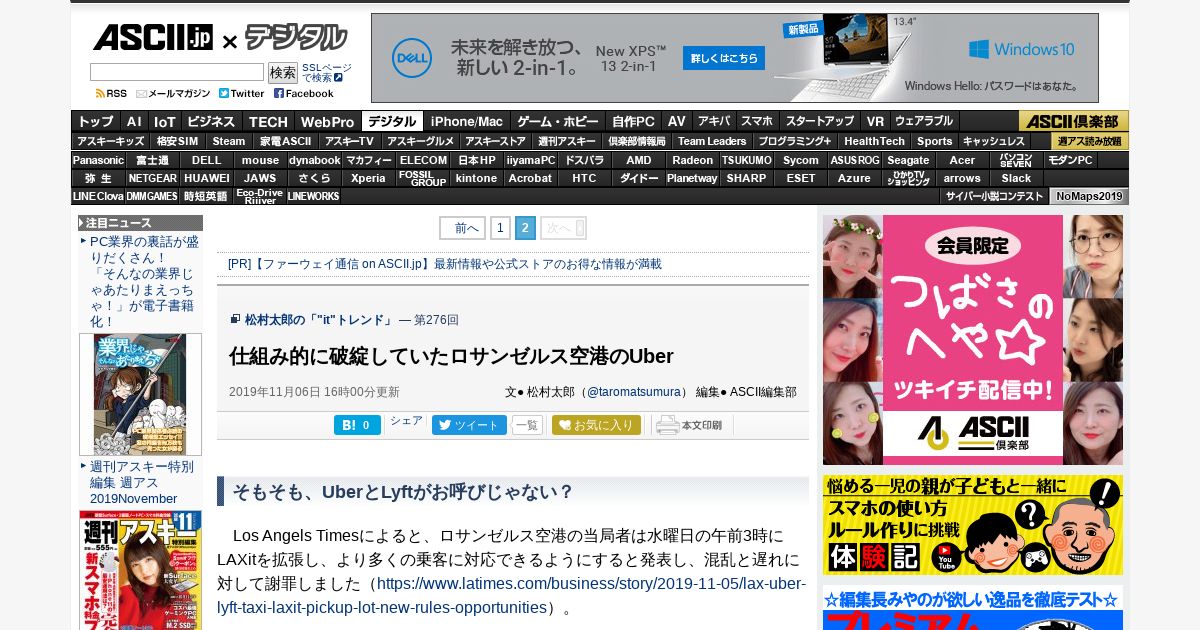
Task: Open the Slack sponsor link
Action: coord(1016,178)
